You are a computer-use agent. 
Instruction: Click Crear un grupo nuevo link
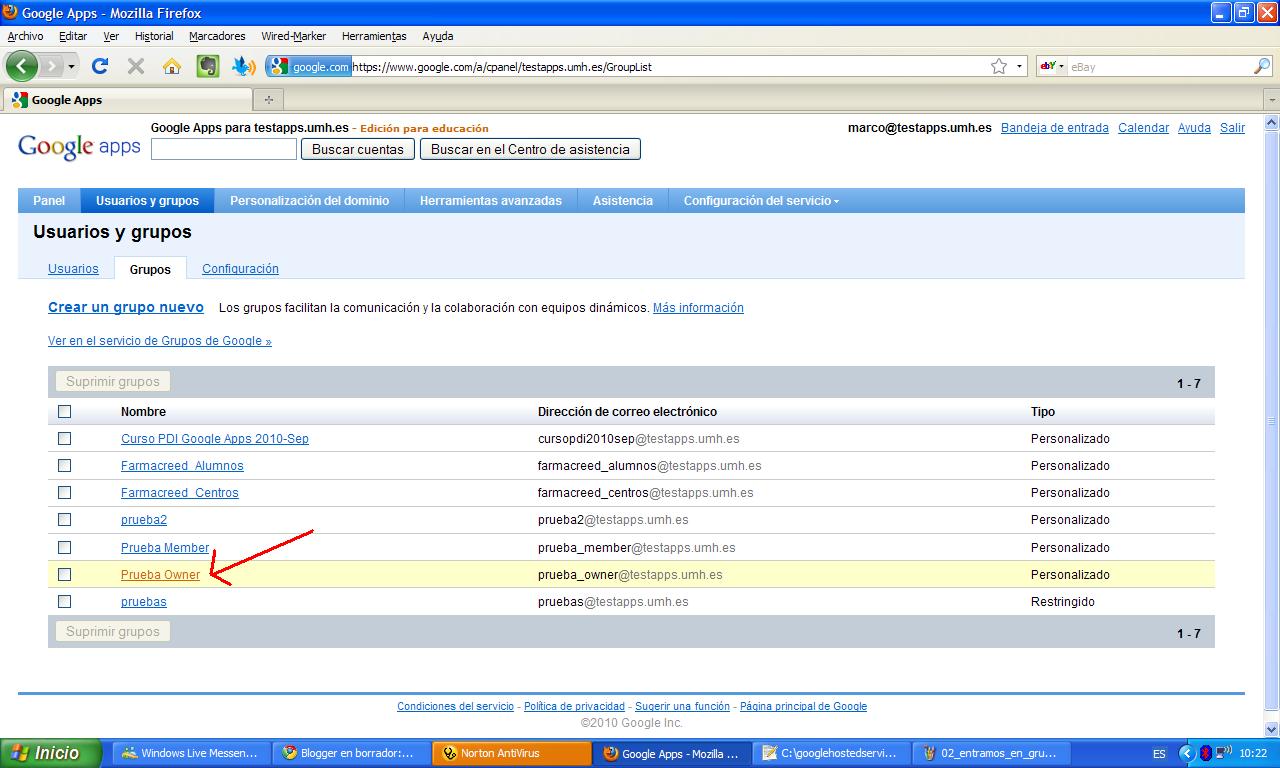[126, 308]
